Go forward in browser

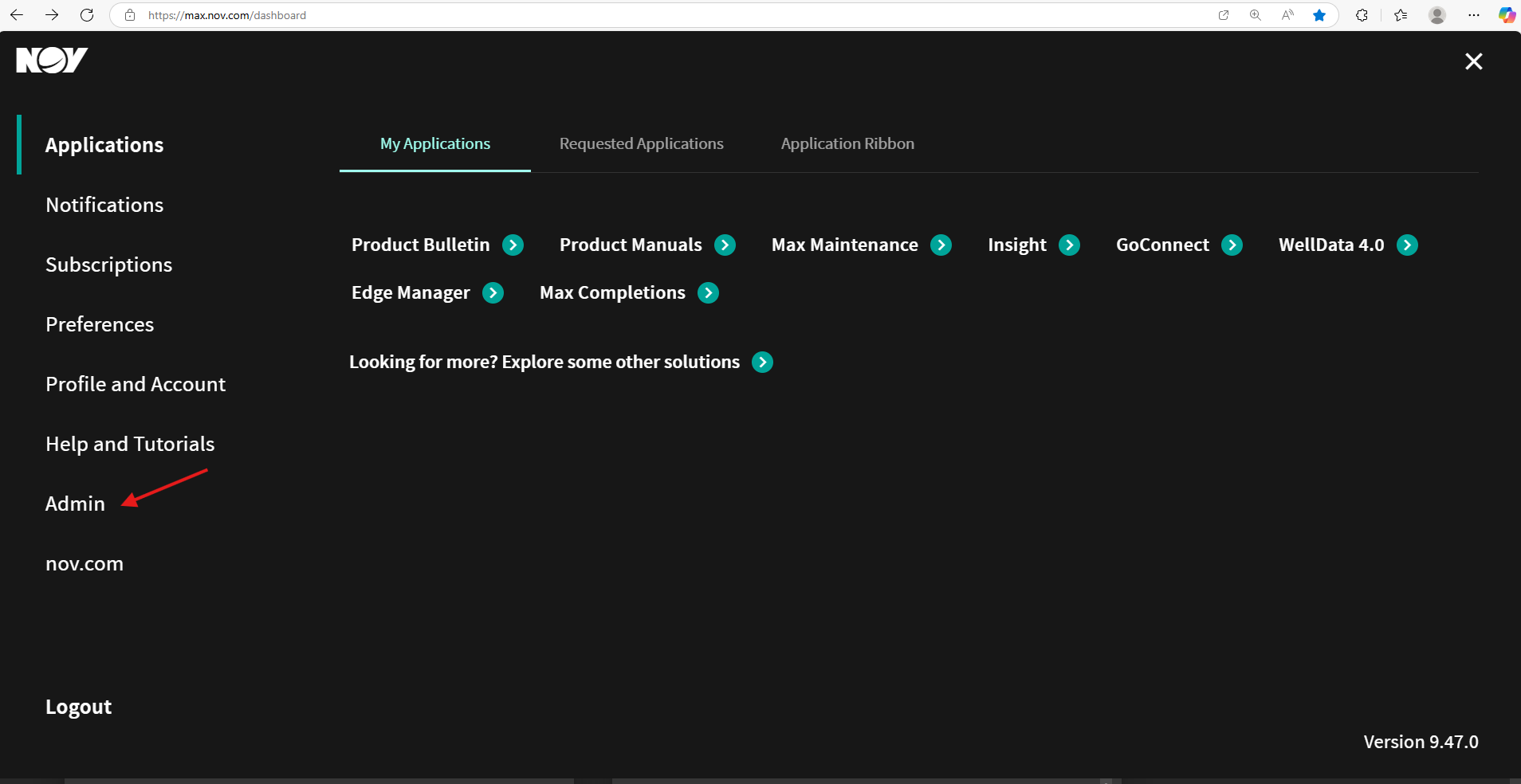click(52, 15)
